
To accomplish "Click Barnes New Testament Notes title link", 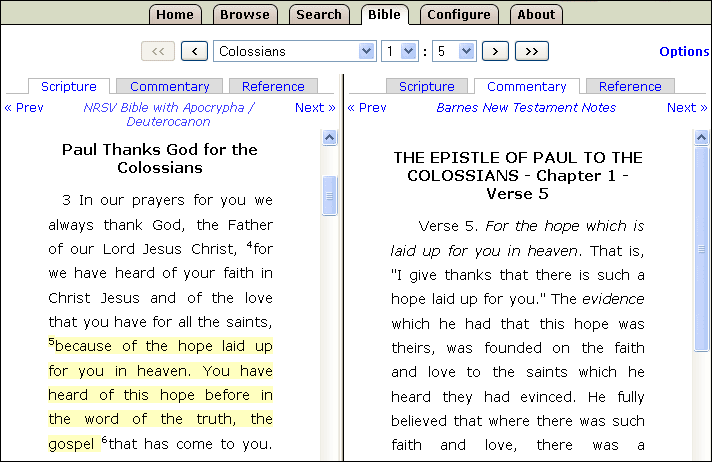I will [526, 108].
